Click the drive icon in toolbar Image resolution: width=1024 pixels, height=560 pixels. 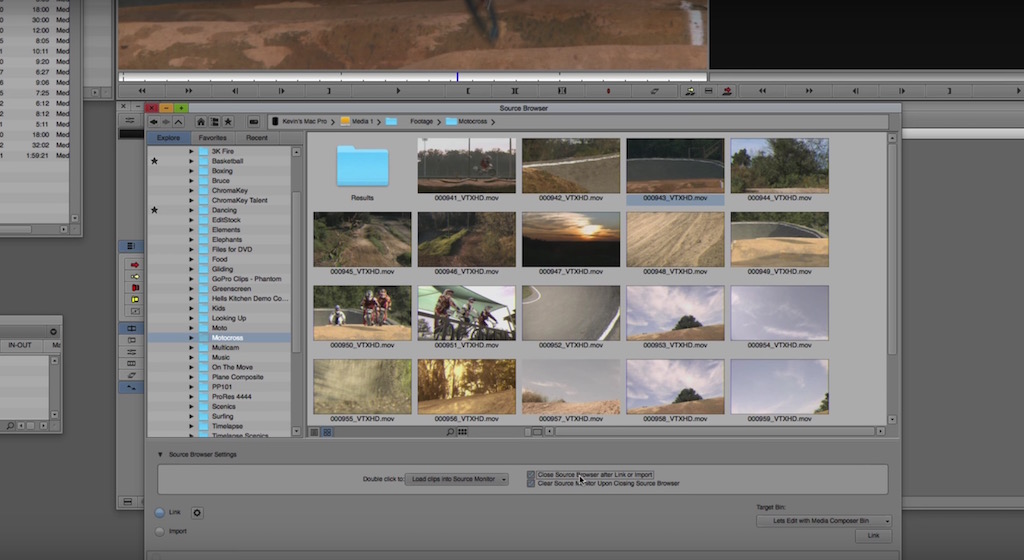254,121
